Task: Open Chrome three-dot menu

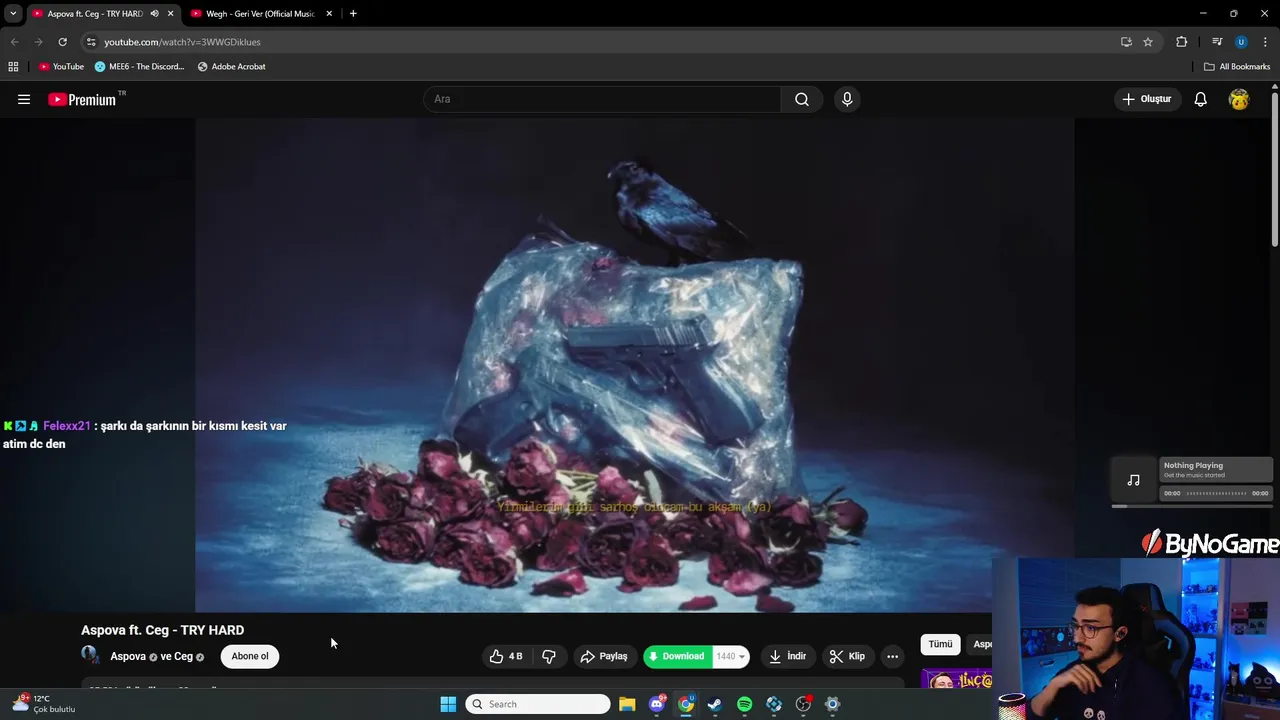Action: [x=1265, y=42]
